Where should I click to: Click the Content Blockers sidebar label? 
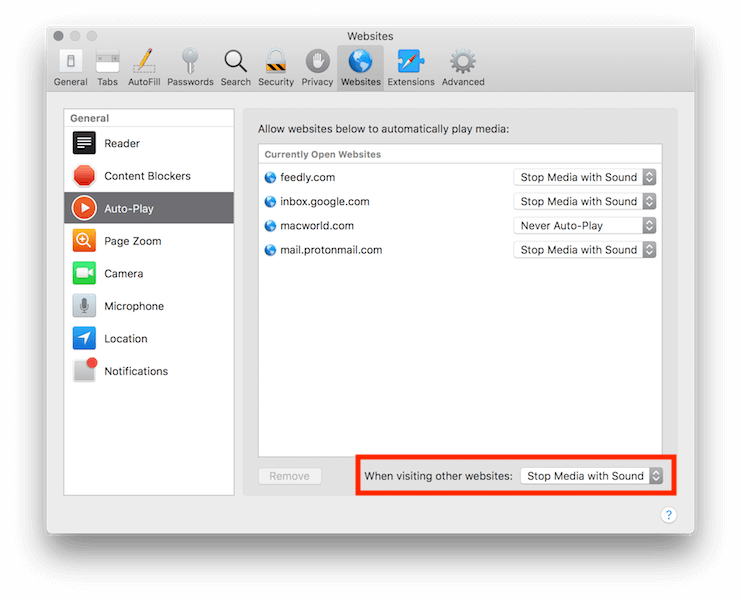147,176
